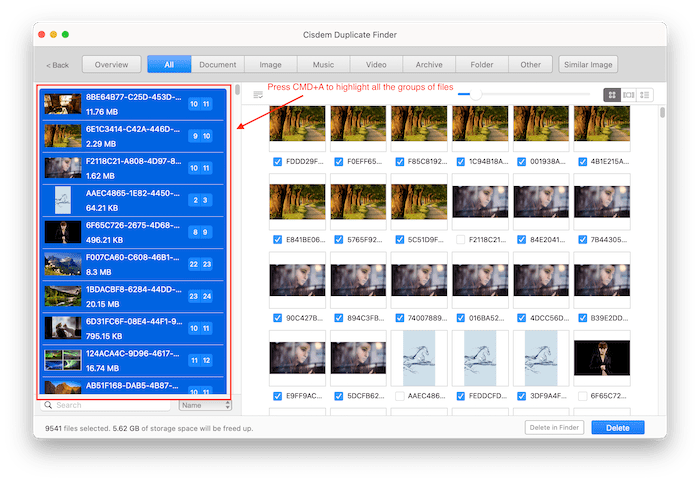The width and height of the screenshot is (700, 482).
Task: Switch to side-by-side preview view
Action: pyautogui.click(x=628, y=95)
